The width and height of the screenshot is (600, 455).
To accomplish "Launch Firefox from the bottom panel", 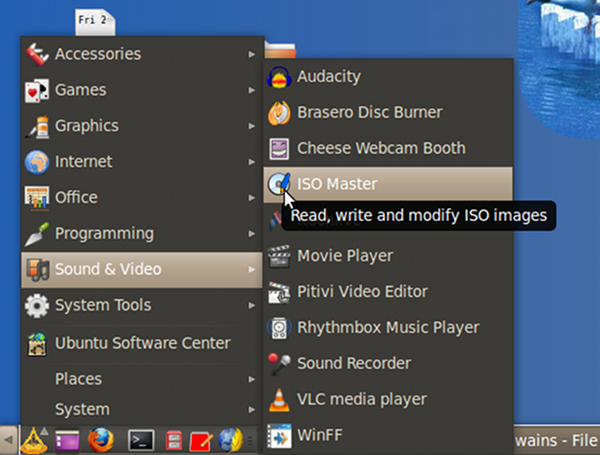I will (101, 440).
